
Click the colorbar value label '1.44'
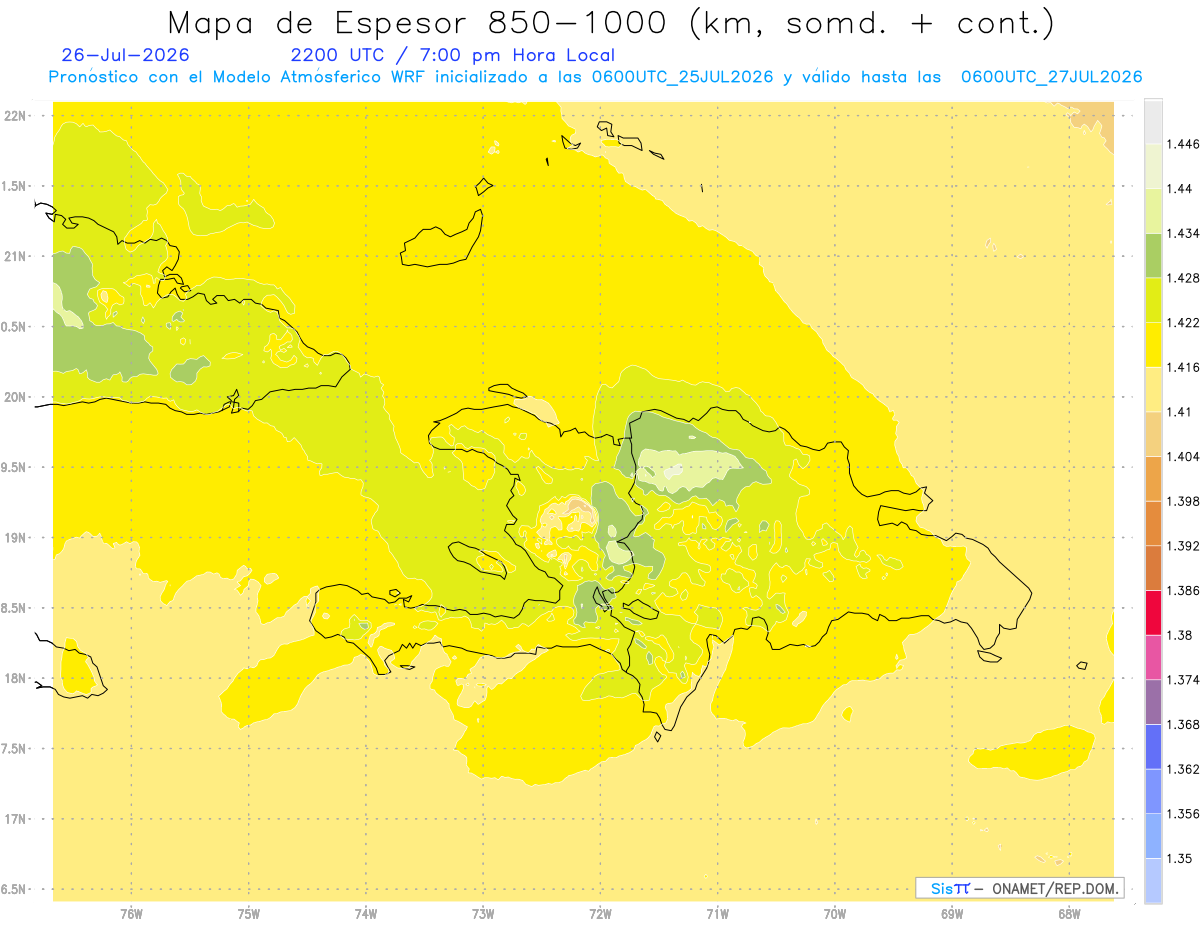(x=1179, y=189)
